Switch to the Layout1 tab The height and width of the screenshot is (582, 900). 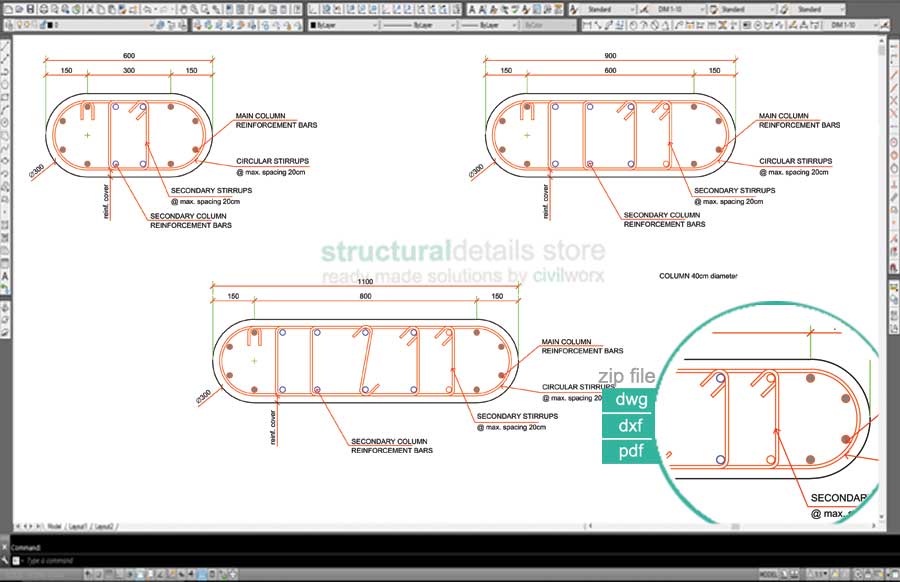pos(76,525)
